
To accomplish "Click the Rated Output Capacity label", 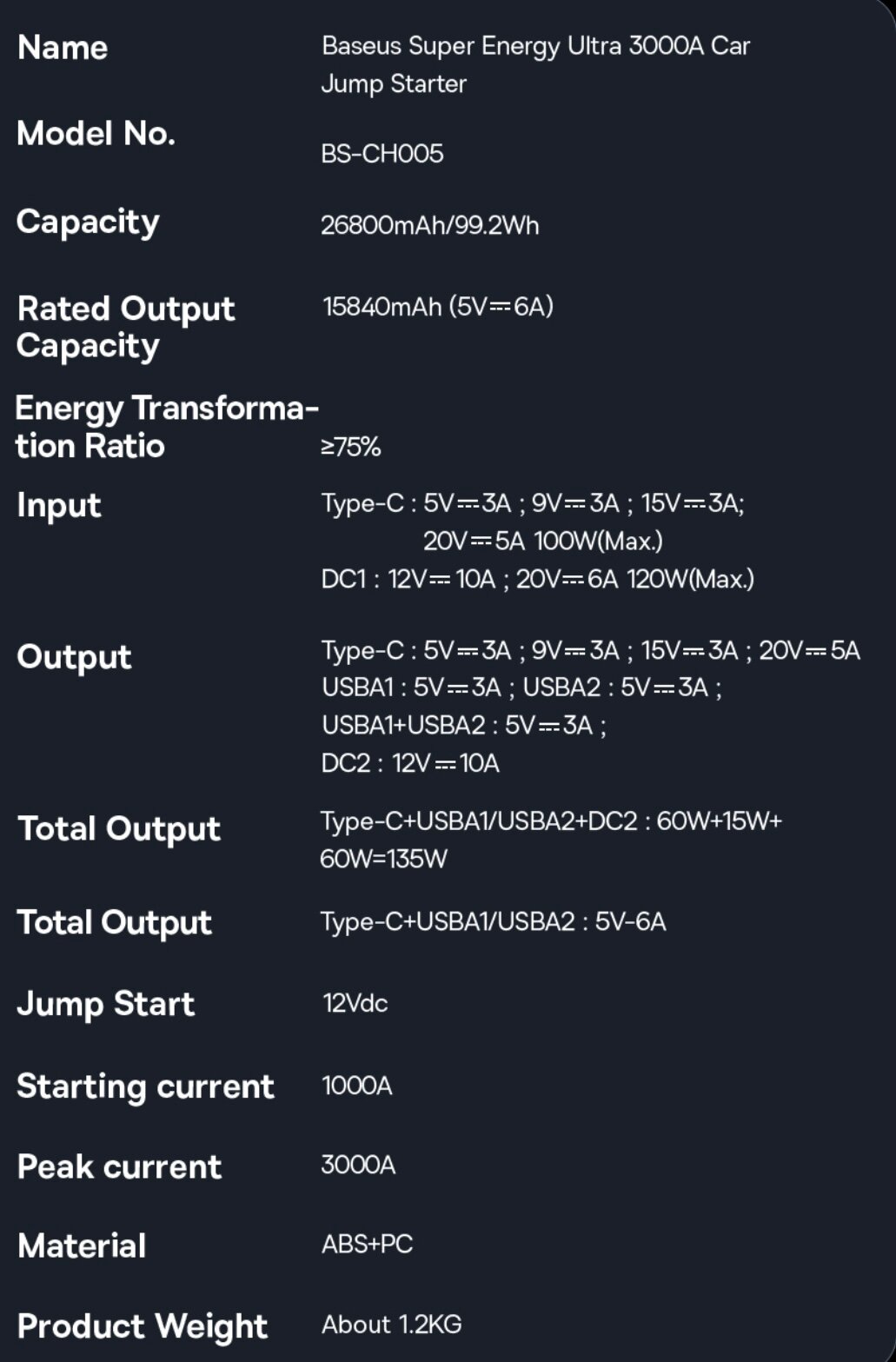I will click(x=125, y=327).
